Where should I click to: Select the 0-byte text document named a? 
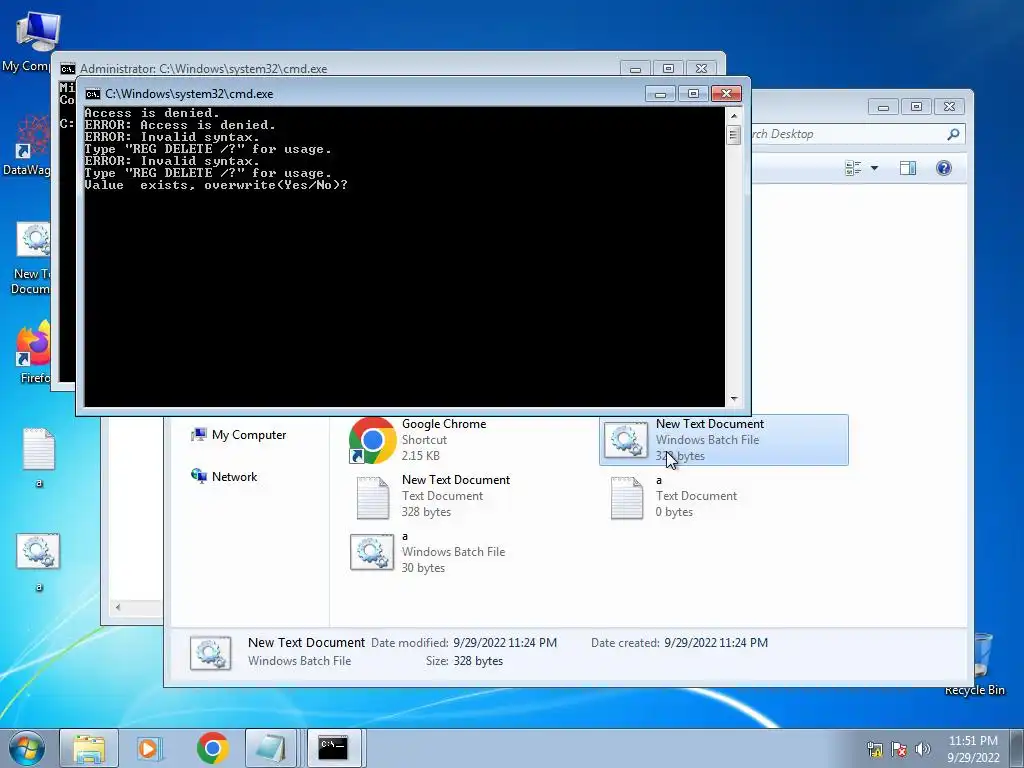[x=674, y=496]
